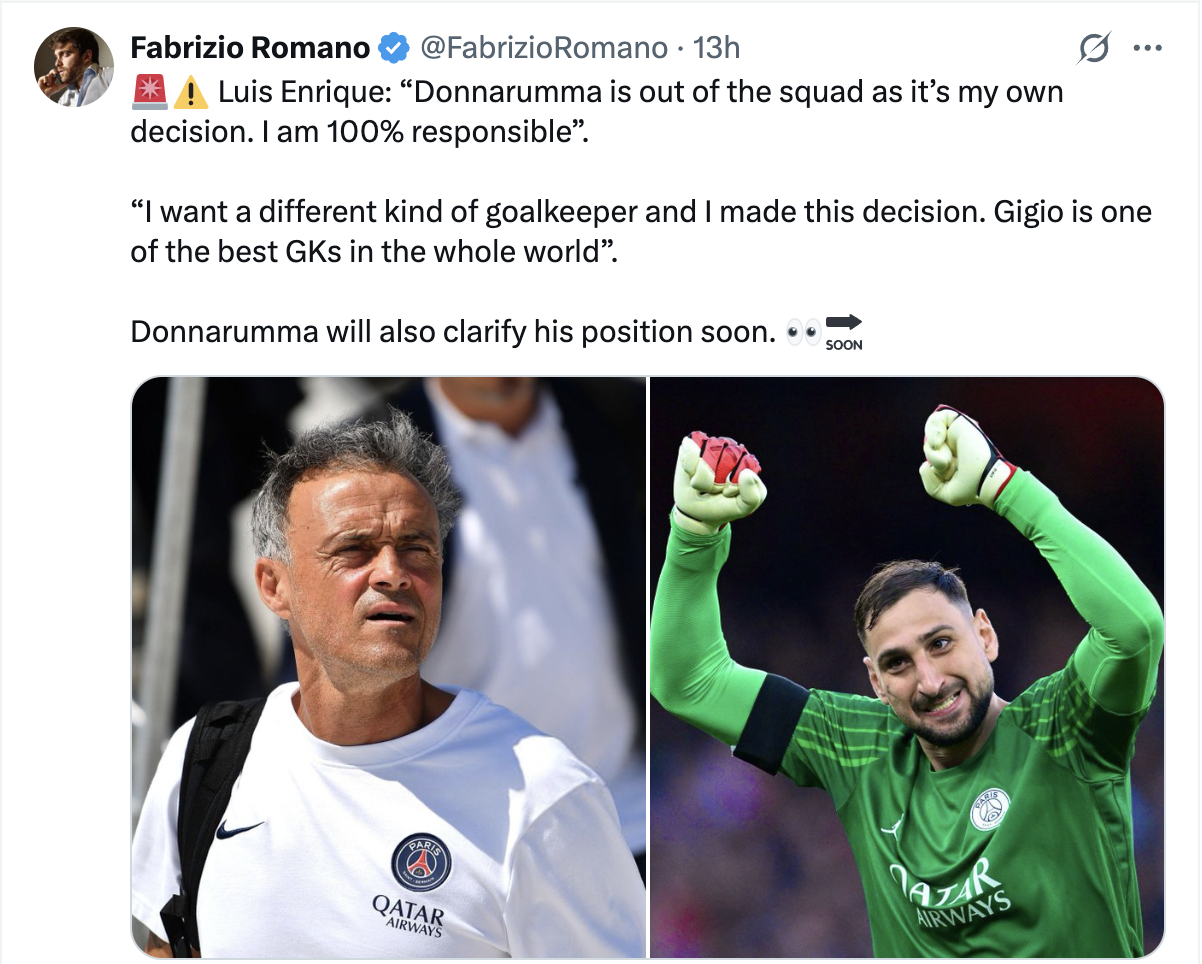Open the Fabrizio Romano display name link

point(251,47)
